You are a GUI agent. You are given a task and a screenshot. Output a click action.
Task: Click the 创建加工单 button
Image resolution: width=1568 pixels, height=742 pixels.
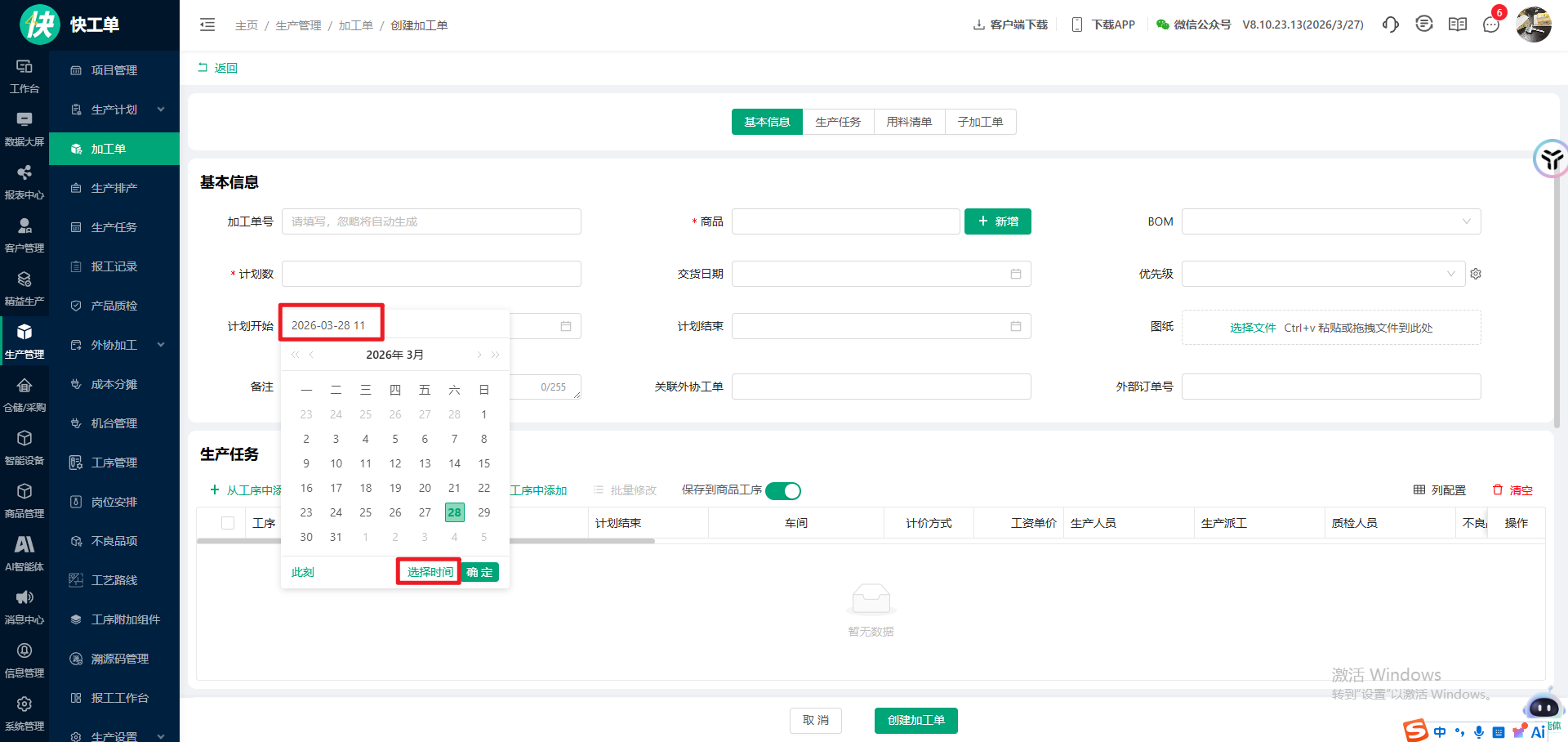(x=915, y=720)
